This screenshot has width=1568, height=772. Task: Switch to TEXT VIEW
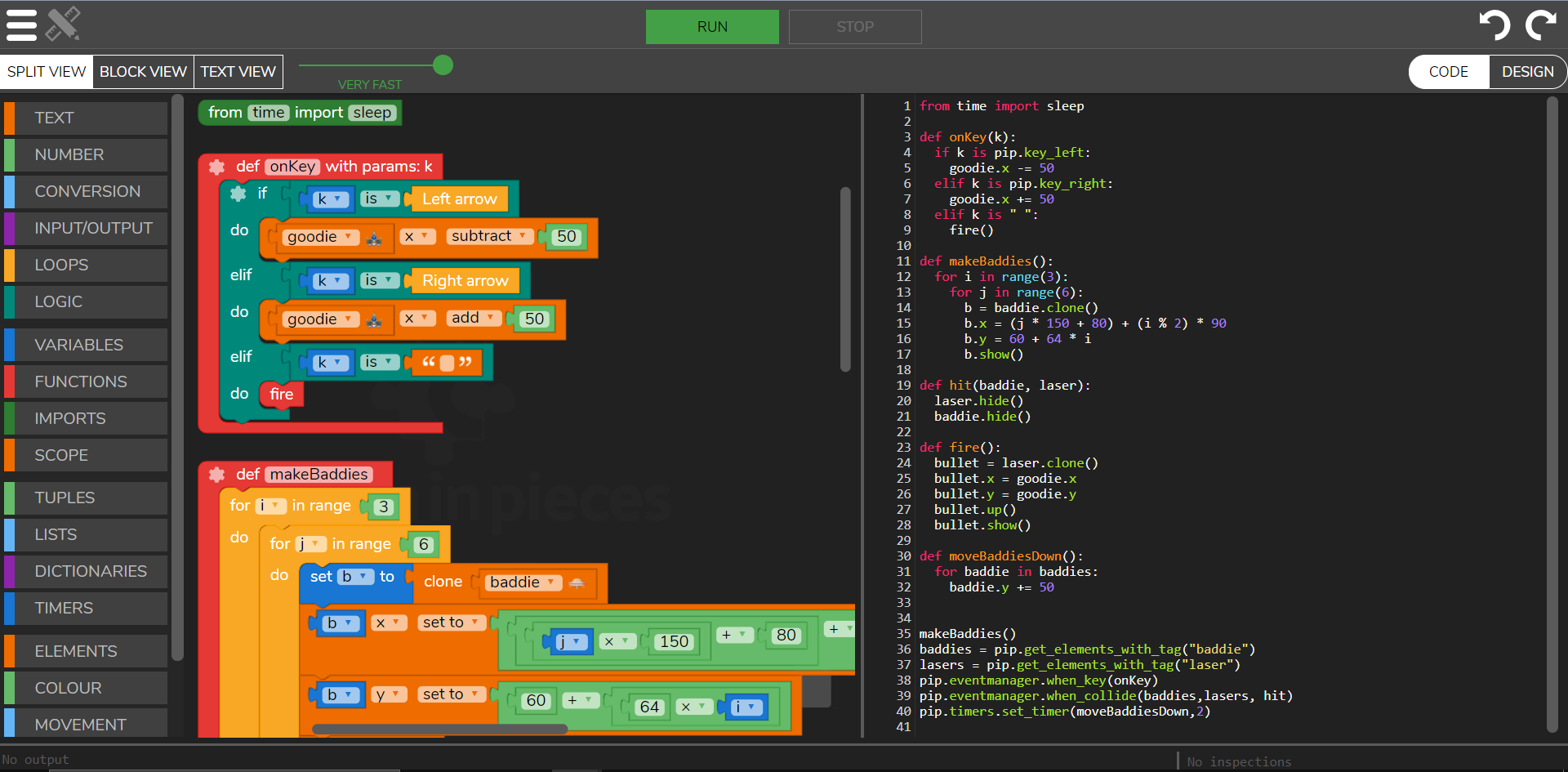click(x=237, y=71)
